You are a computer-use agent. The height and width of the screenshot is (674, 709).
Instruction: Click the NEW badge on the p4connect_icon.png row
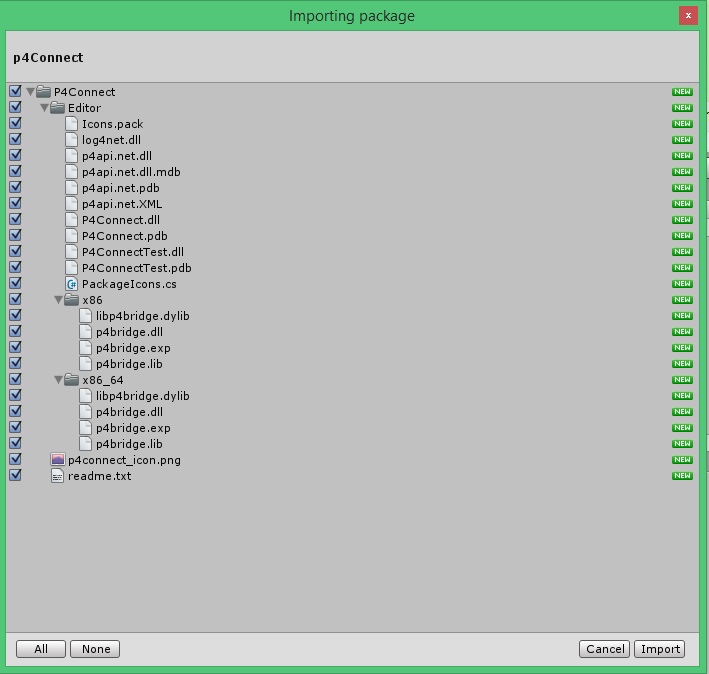(682, 460)
